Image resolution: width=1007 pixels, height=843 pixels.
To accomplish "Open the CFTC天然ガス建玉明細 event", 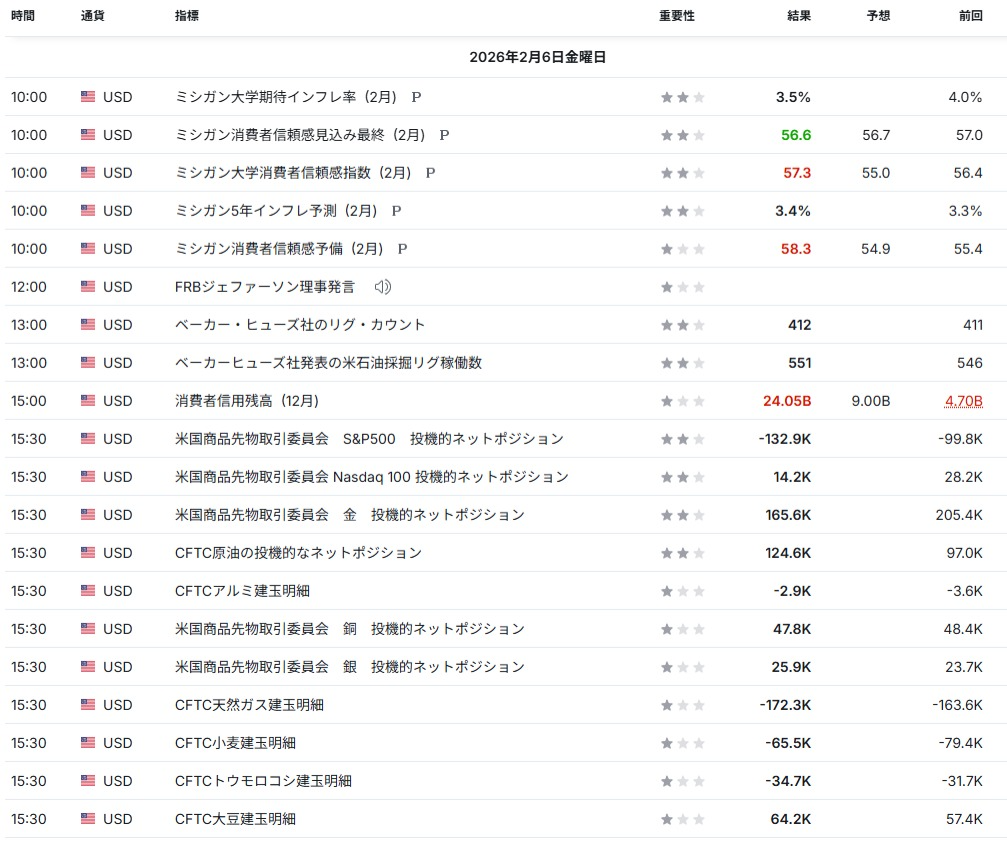I will pyautogui.click(x=249, y=705).
